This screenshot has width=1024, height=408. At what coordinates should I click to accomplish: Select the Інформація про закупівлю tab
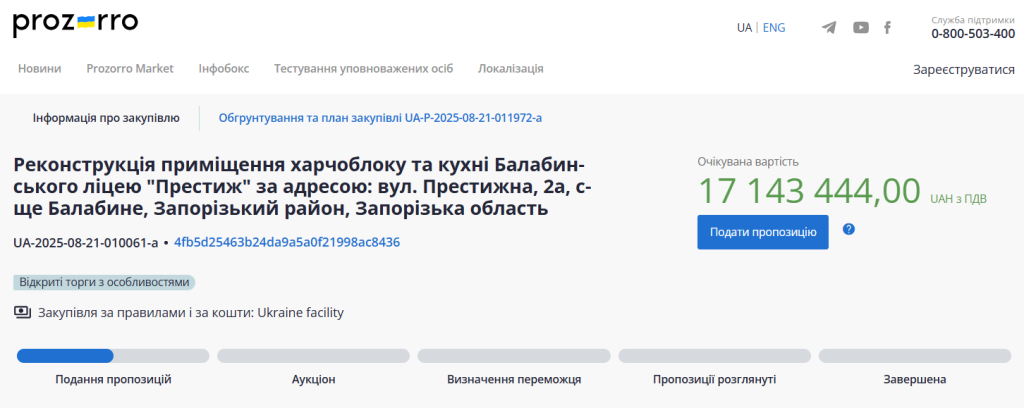click(x=106, y=118)
